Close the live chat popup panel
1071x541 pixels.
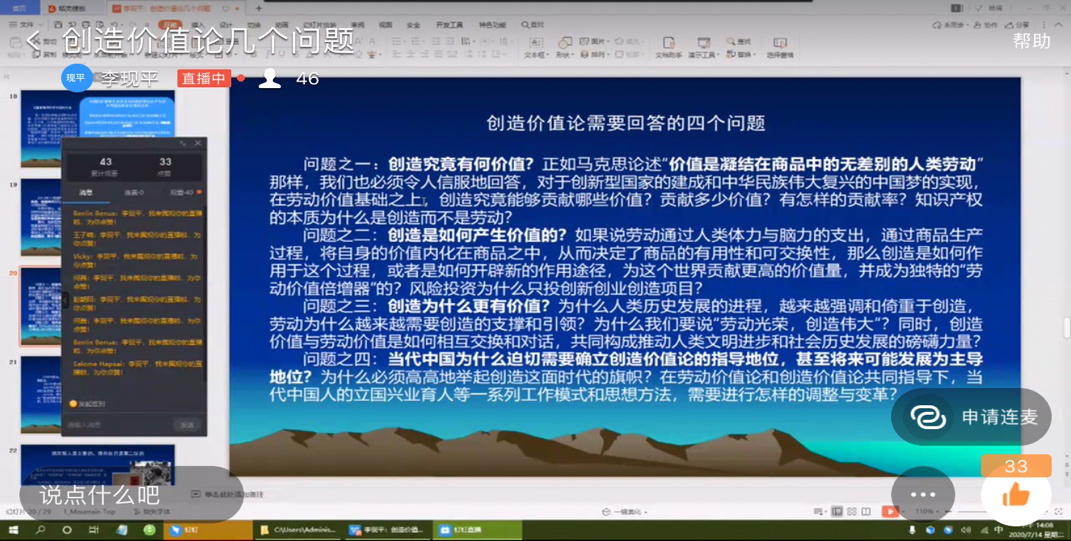198,144
